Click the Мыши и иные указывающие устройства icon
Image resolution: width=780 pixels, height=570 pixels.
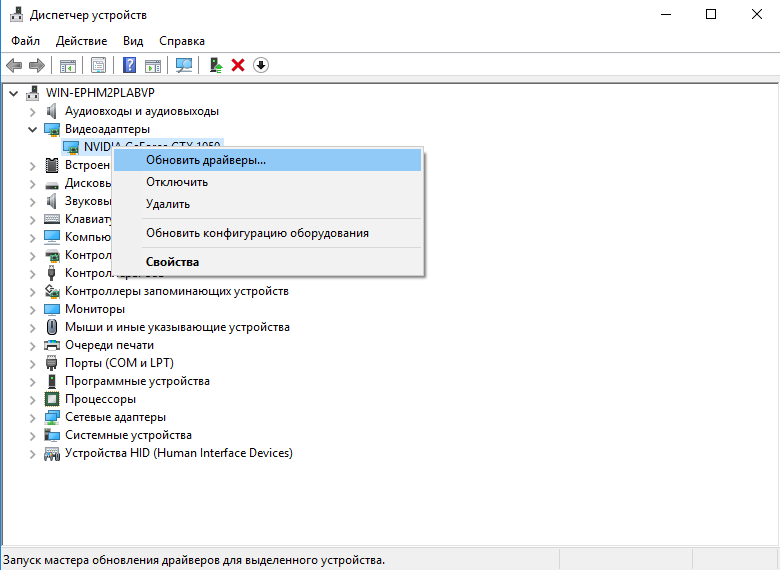(52, 327)
